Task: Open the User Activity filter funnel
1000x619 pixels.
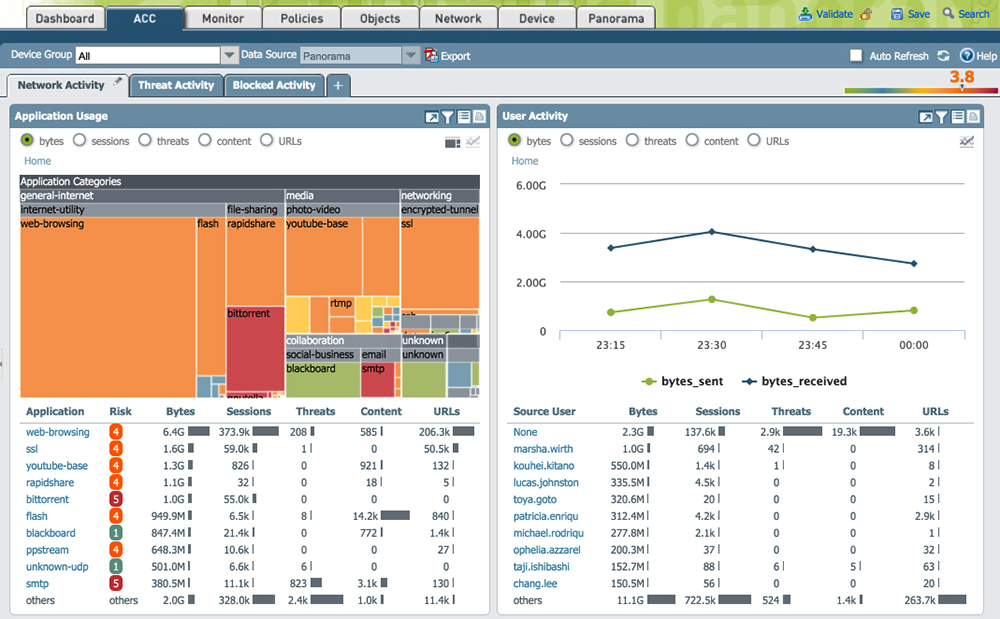Action: [x=941, y=117]
